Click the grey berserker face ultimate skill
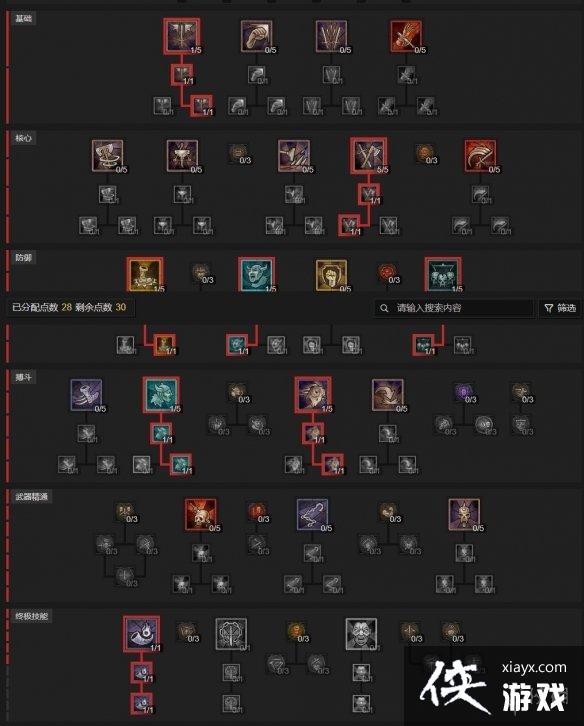584x726 pixels. tap(361, 634)
